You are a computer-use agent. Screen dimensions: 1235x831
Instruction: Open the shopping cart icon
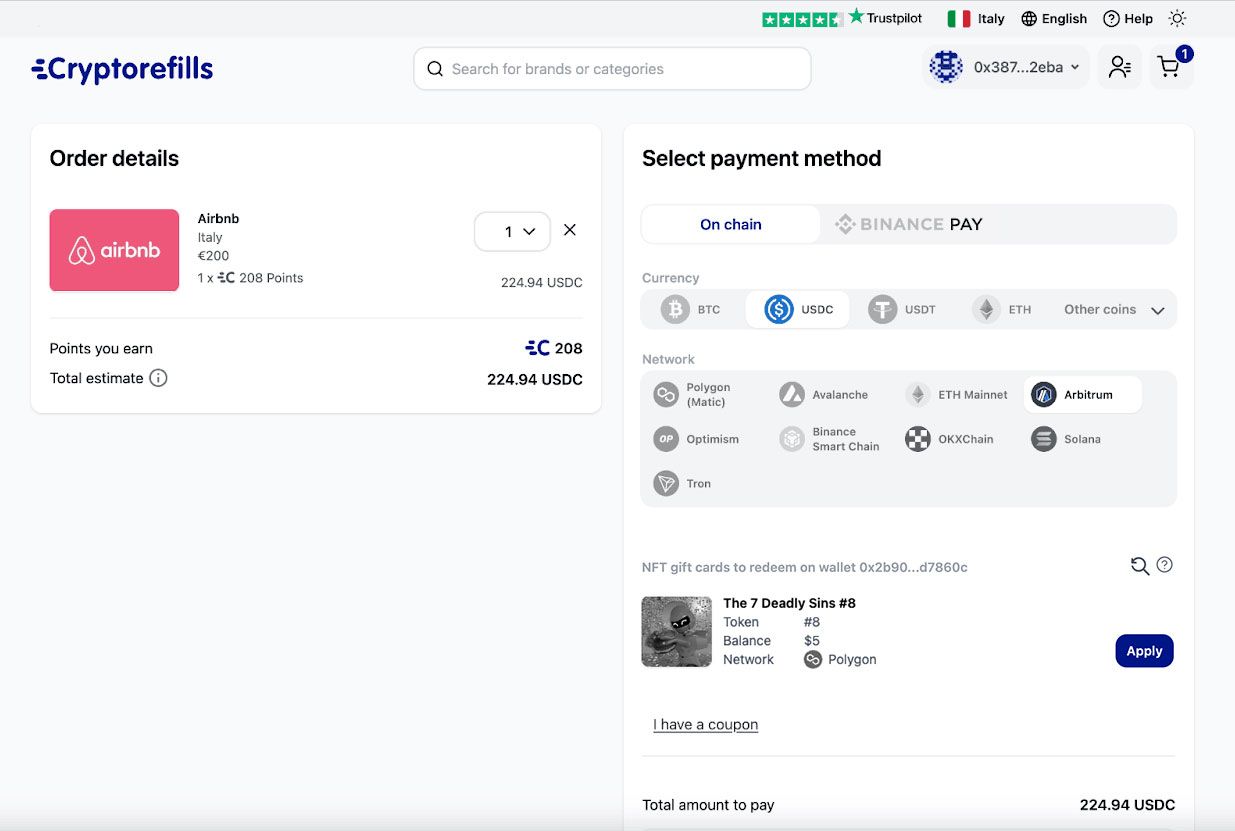click(1169, 67)
